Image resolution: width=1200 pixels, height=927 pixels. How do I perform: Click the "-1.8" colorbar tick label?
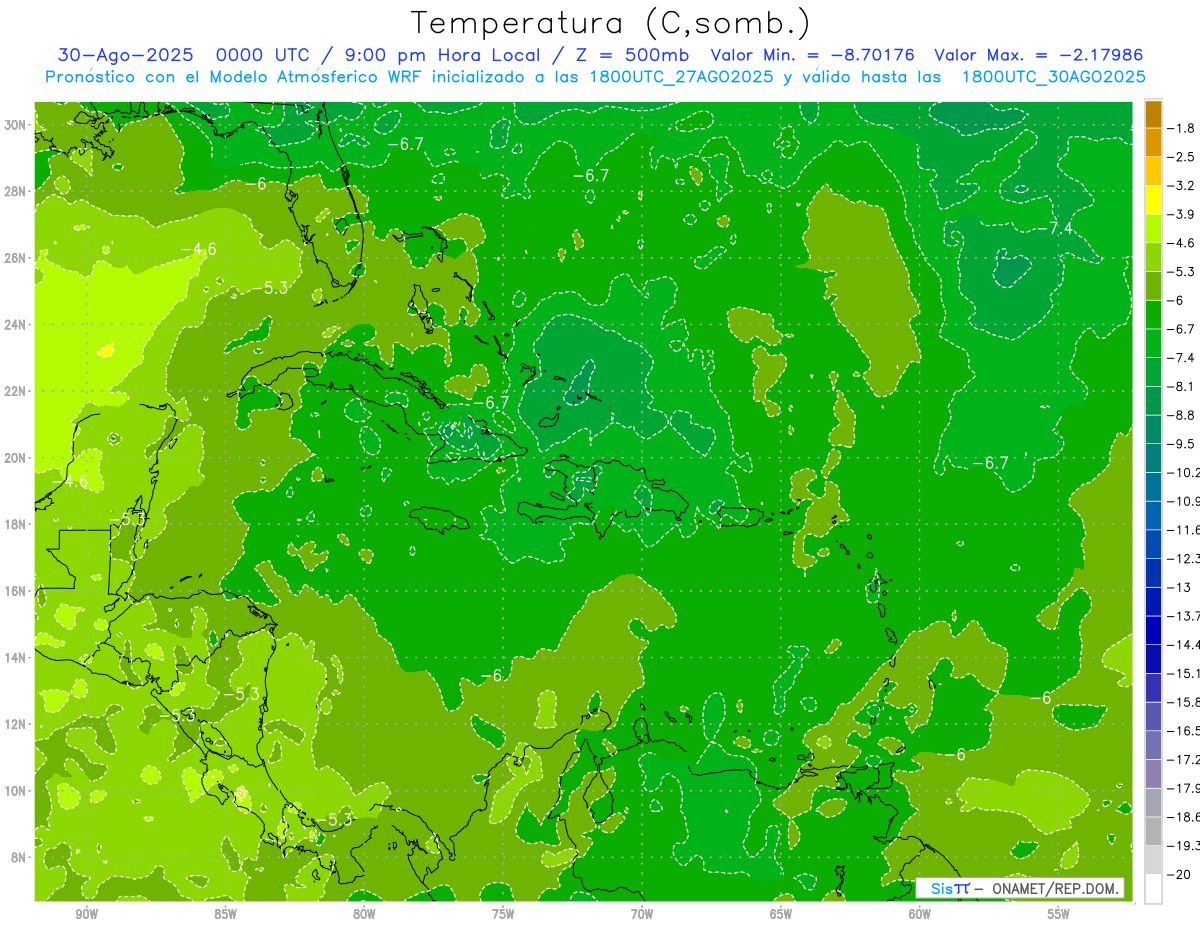point(1181,128)
